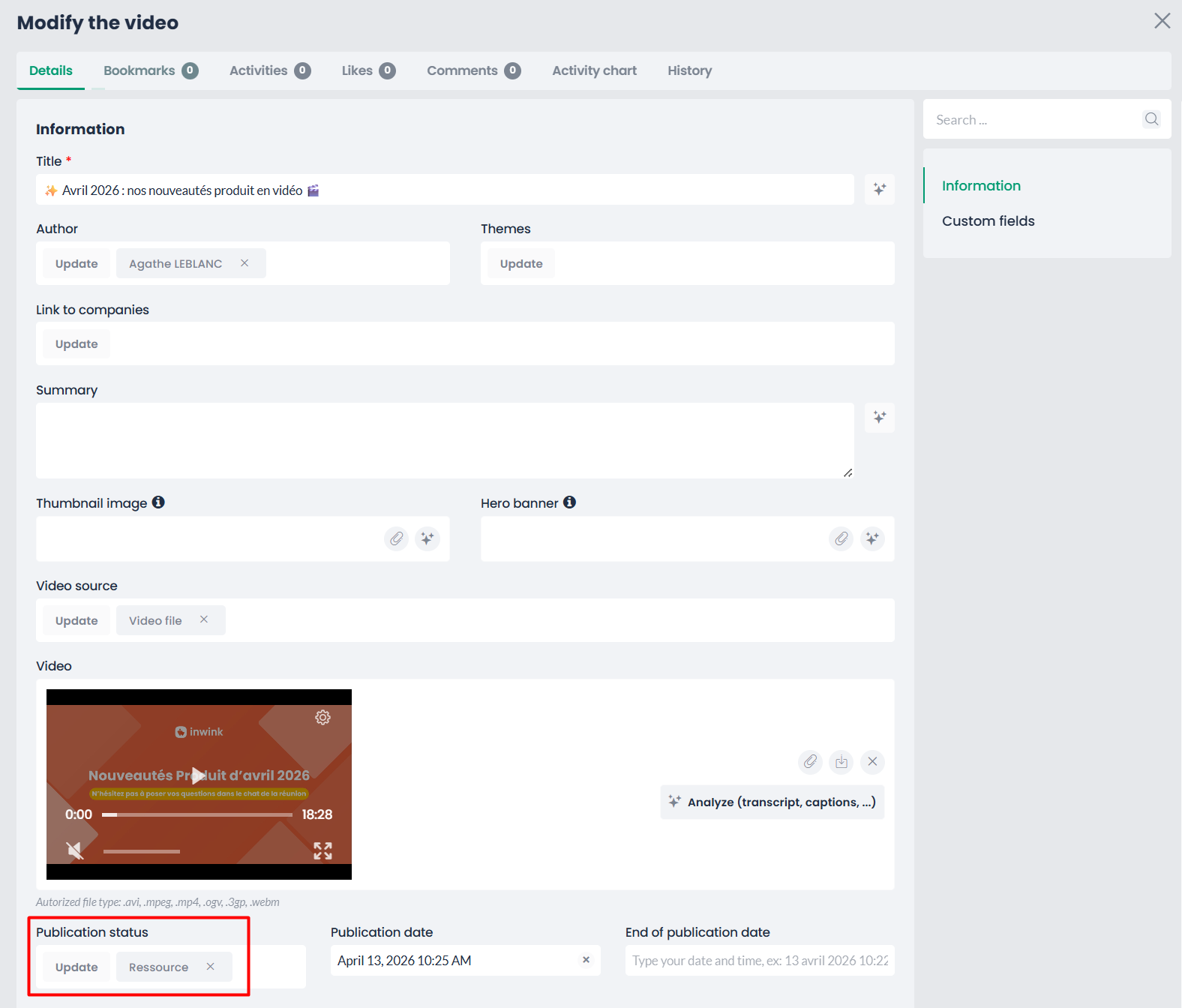This screenshot has height=1008, width=1182.
Task: Remove Agathe LEBLANC author tag
Action: click(244, 263)
